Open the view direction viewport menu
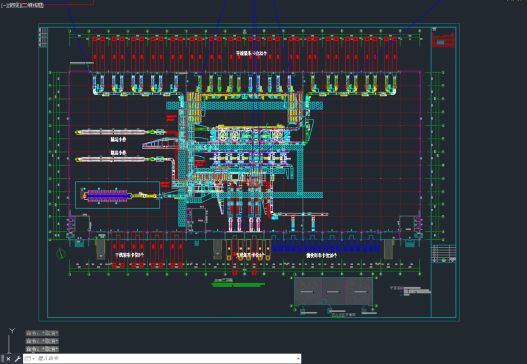The image size is (527, 364). coord(12,5)
